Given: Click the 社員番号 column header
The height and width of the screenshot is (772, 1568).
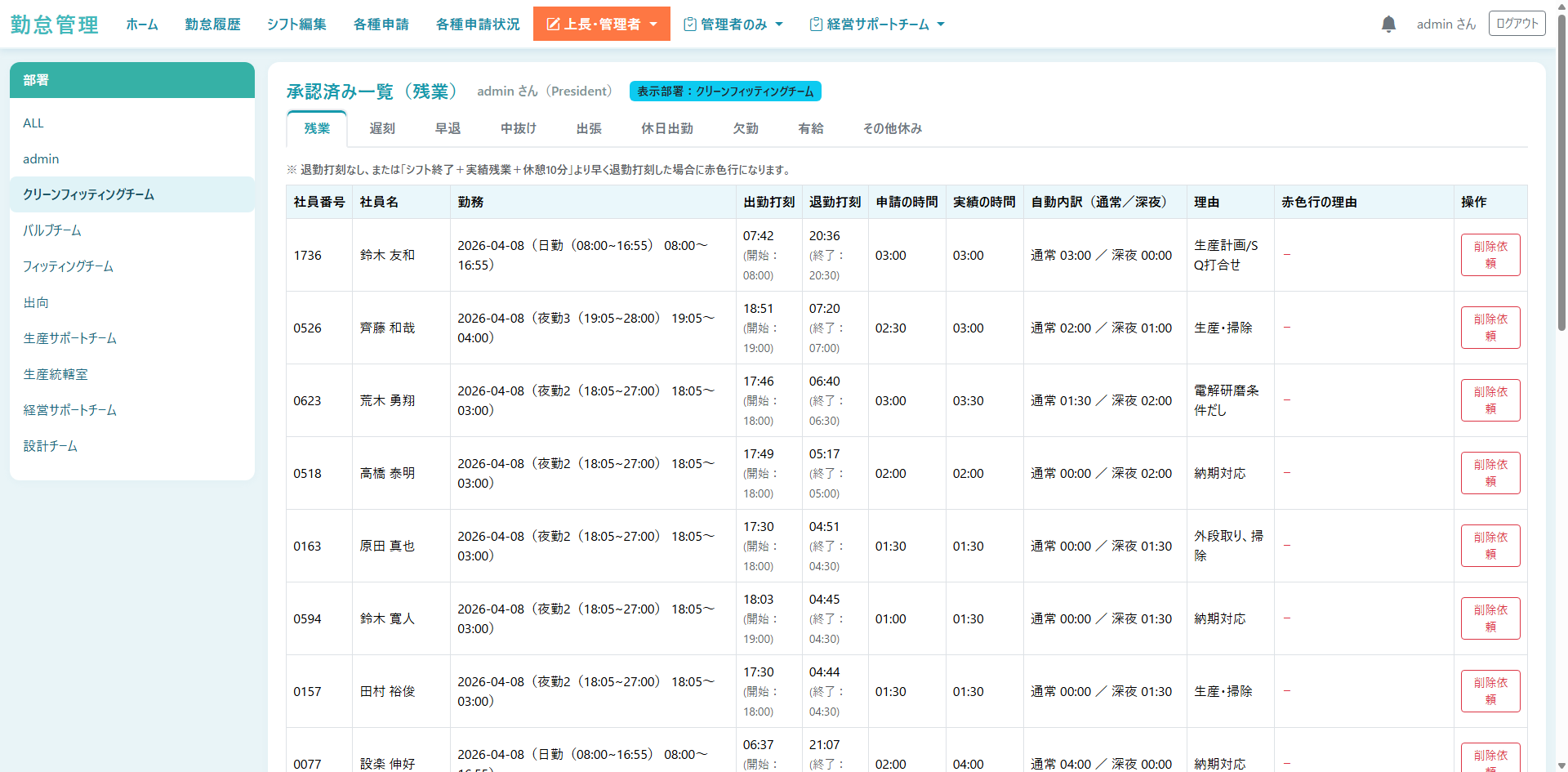Looking at the screenshot, I should 319,202.
